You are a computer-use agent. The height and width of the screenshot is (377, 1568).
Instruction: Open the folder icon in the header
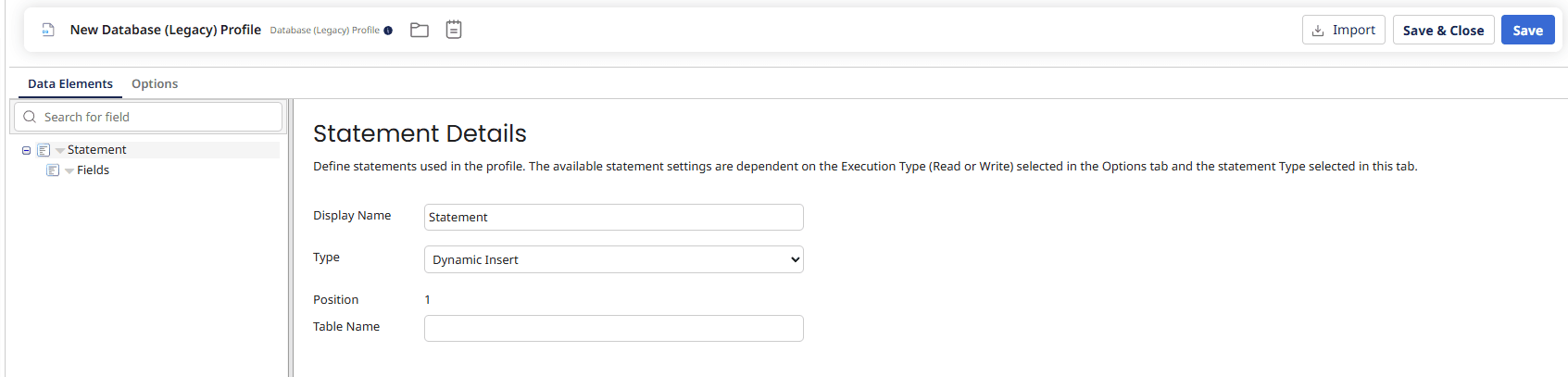click(x=420, y=30)
